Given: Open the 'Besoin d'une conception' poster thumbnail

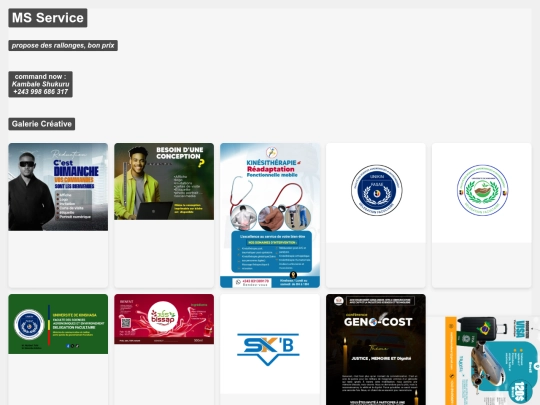Looking at the screenshot, I should [x=164, y=181].
